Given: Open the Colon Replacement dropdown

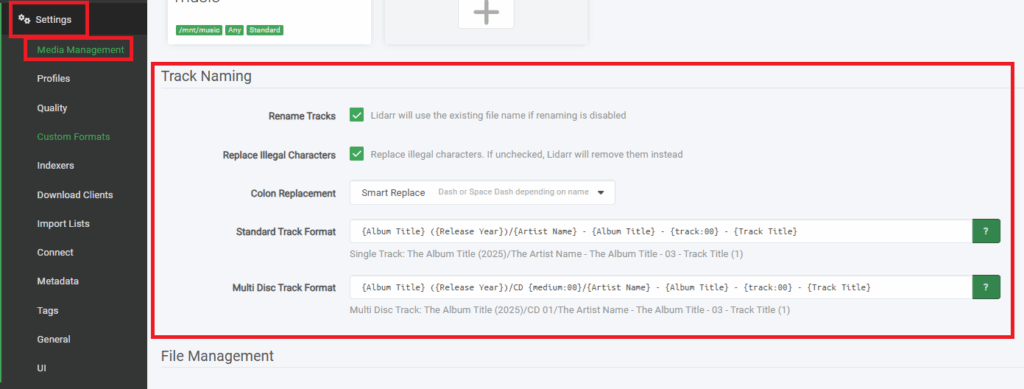Looking at the screenshot, I should point(482,193).
